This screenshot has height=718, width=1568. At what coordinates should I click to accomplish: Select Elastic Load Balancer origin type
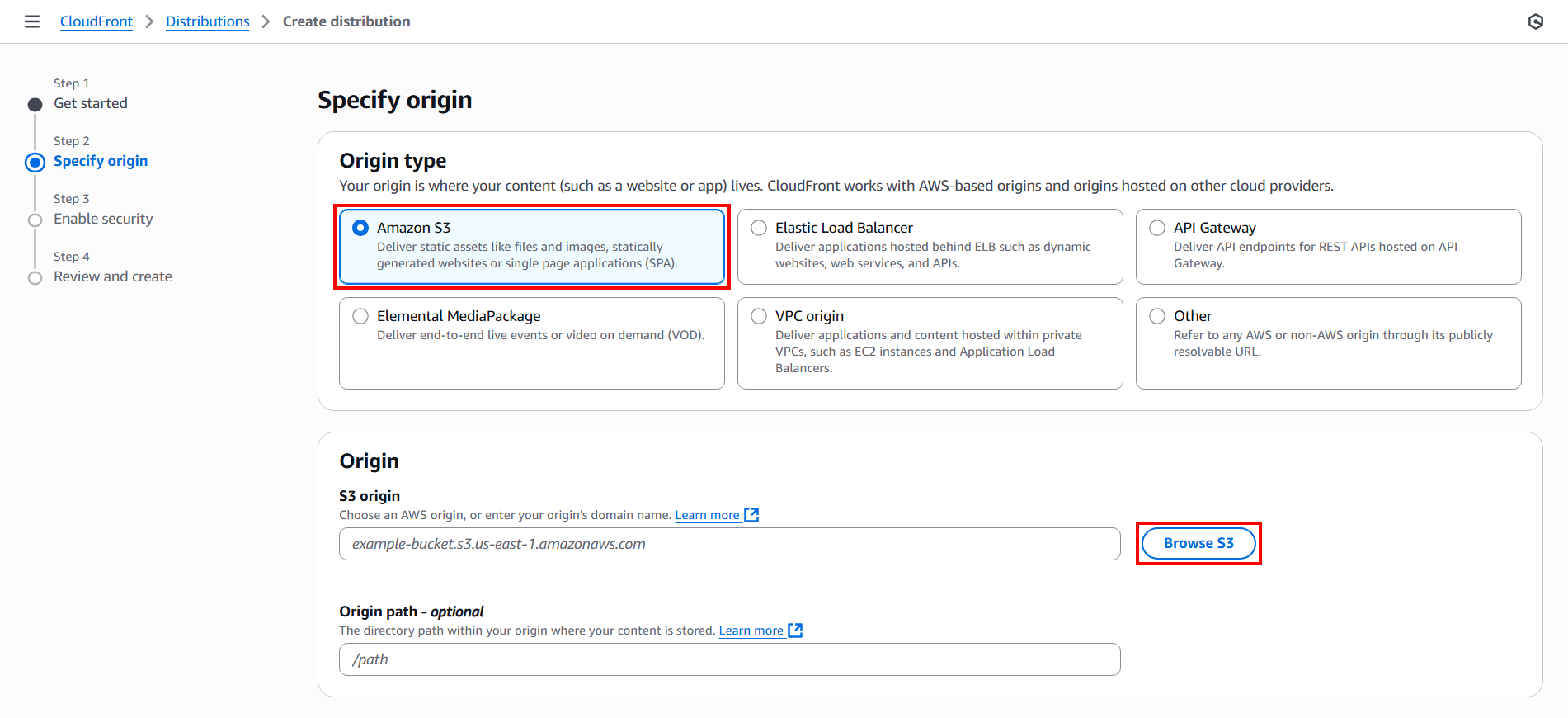coord(759,228)
